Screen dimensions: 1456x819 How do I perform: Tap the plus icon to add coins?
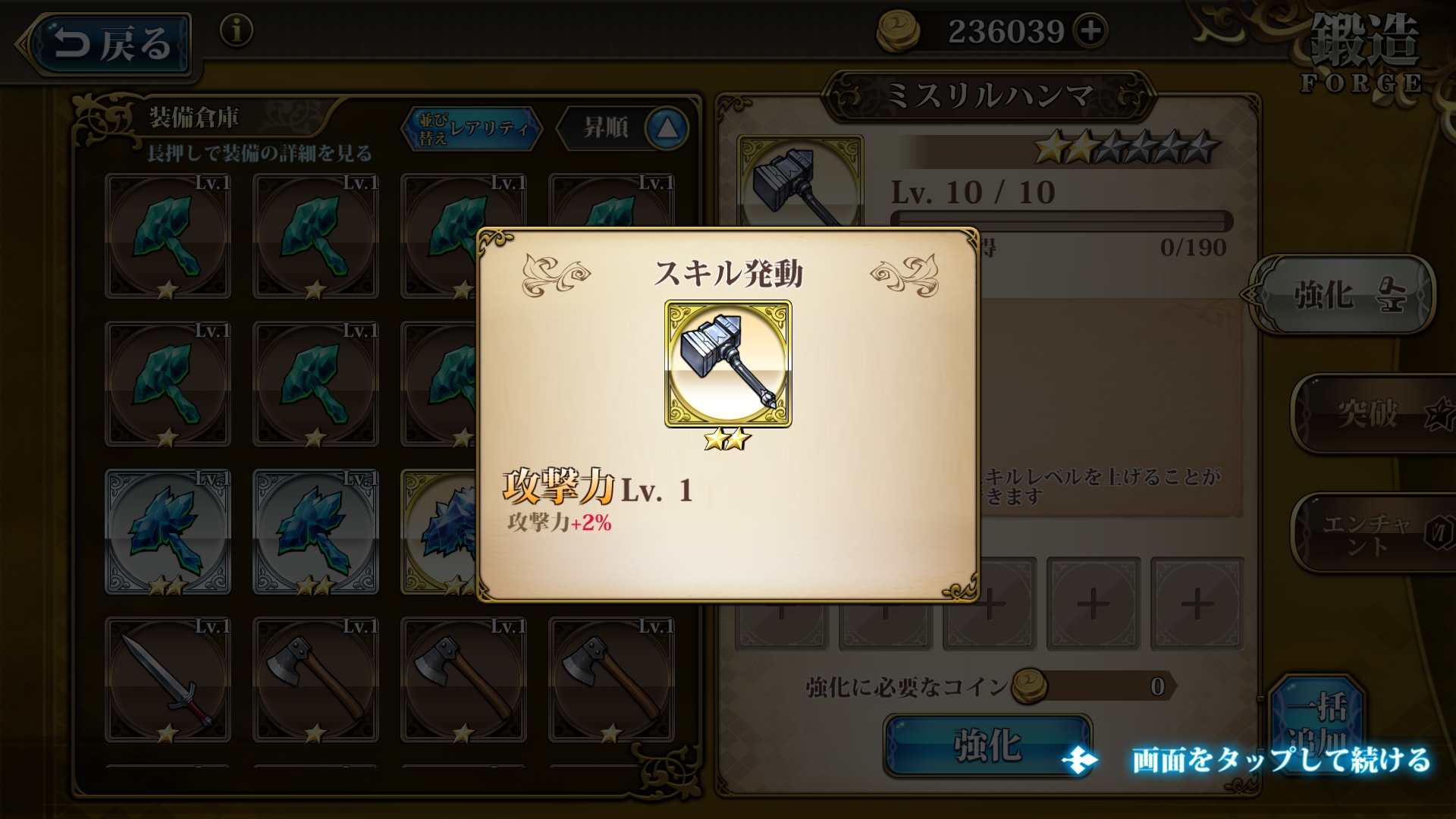point(1090,31)
